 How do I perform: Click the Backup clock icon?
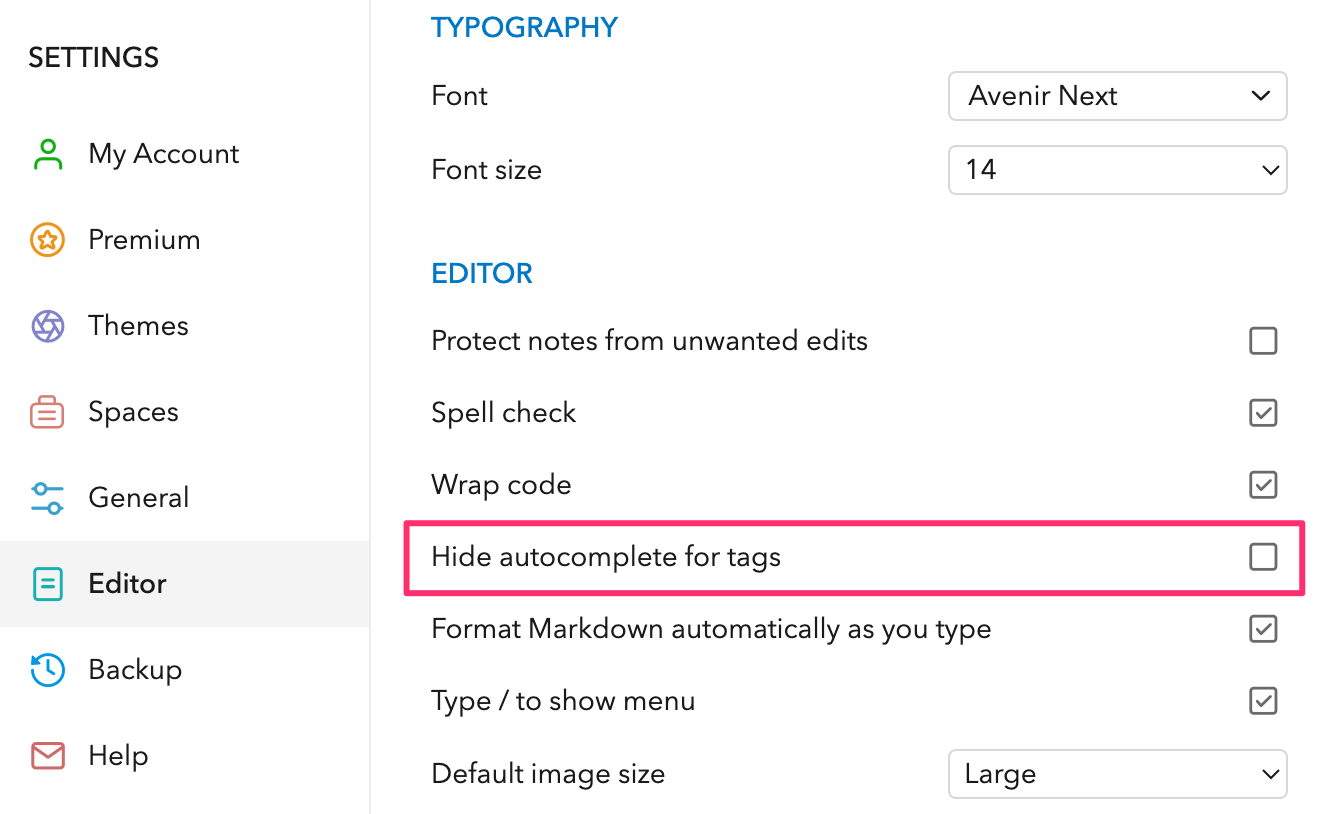[47, 670]
